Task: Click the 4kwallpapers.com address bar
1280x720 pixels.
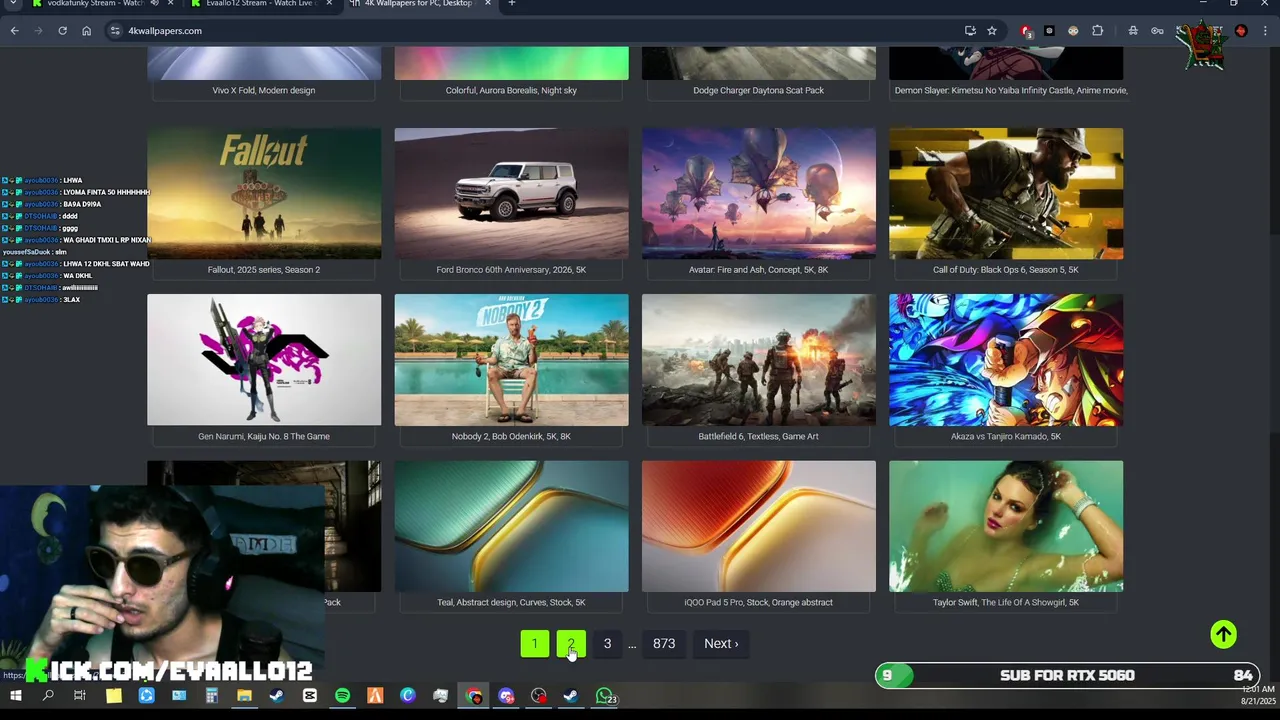Action: click(540, 31)
